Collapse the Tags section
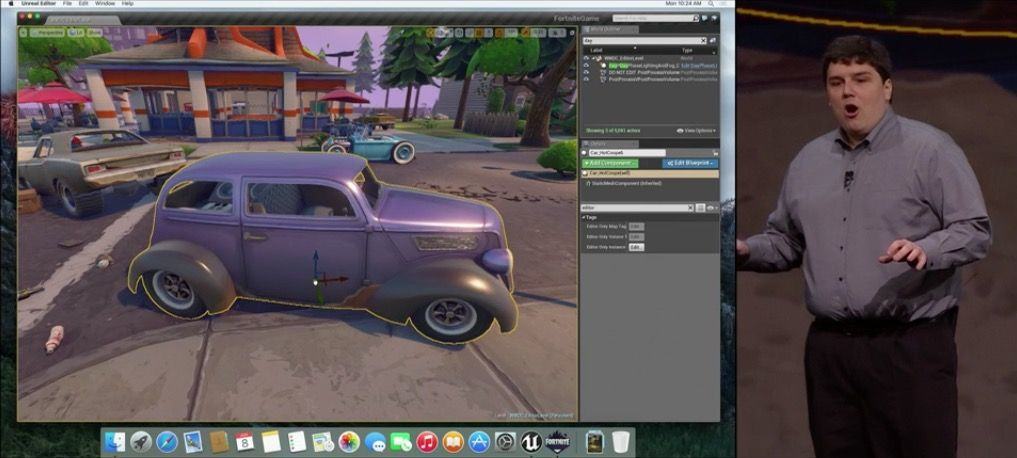 coord(584,216)
